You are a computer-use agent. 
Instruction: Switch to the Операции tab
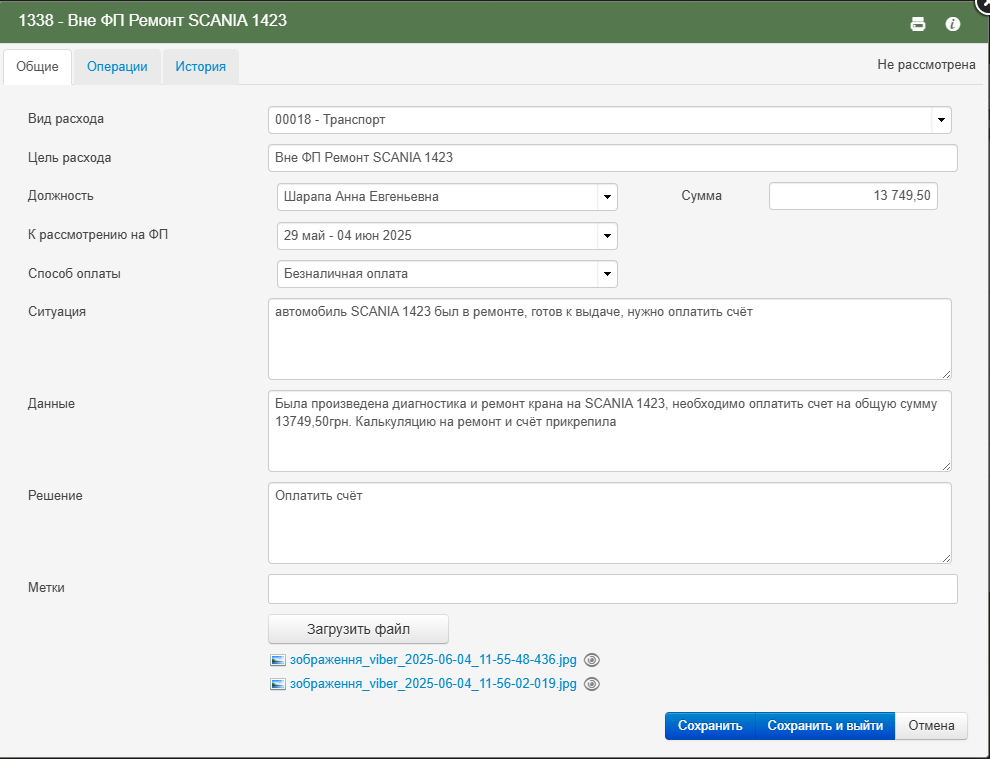[117, 67]
